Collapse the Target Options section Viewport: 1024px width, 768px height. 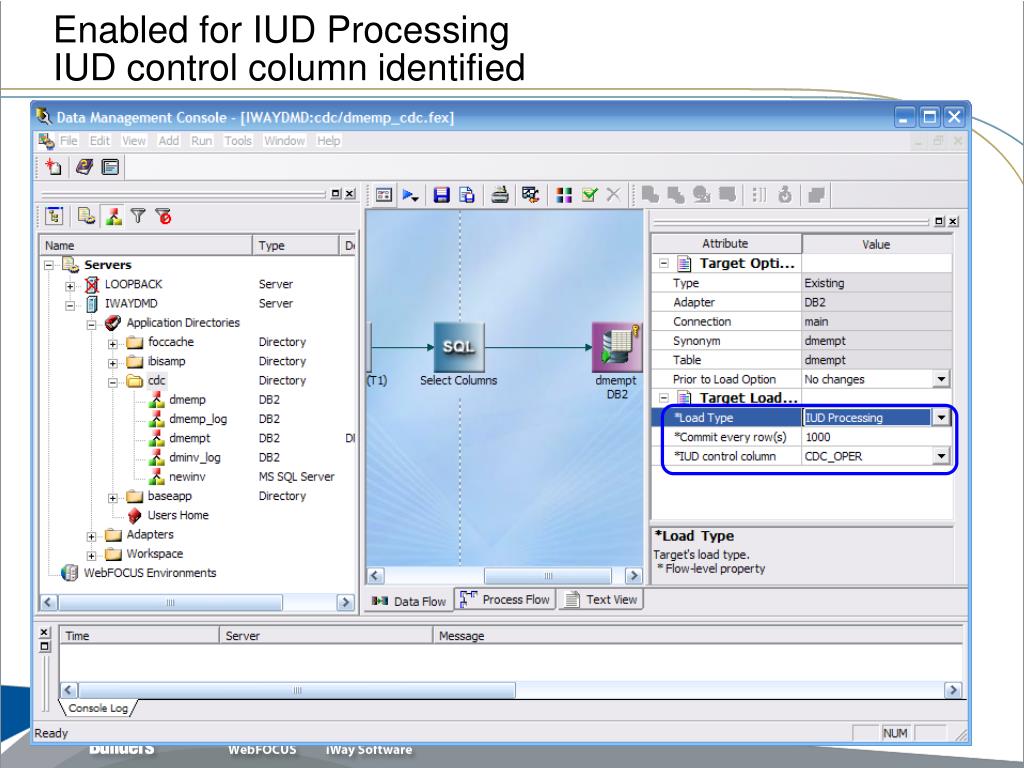click(664, 263)
